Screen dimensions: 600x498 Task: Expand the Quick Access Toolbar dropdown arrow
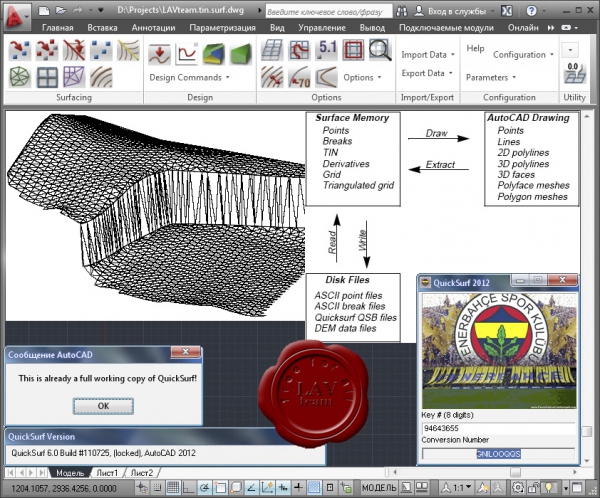coord(101,10)
